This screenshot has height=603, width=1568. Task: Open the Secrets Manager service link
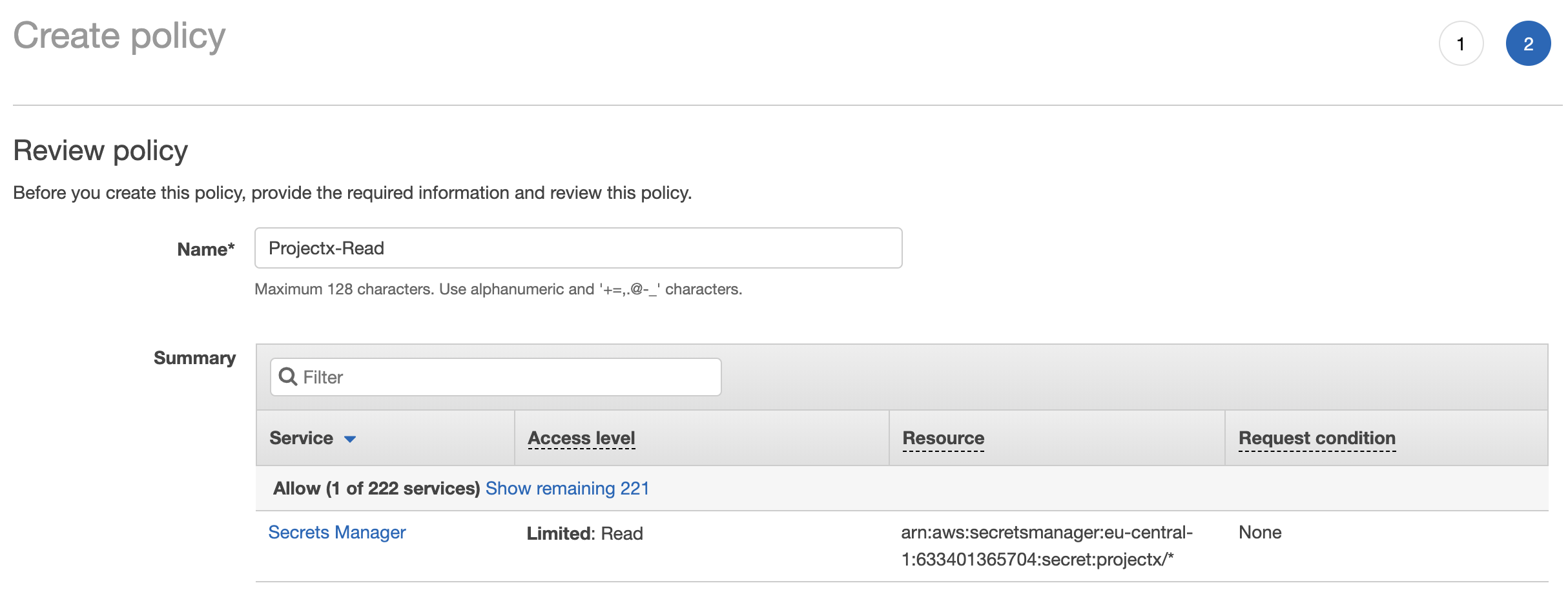[336, 532]
